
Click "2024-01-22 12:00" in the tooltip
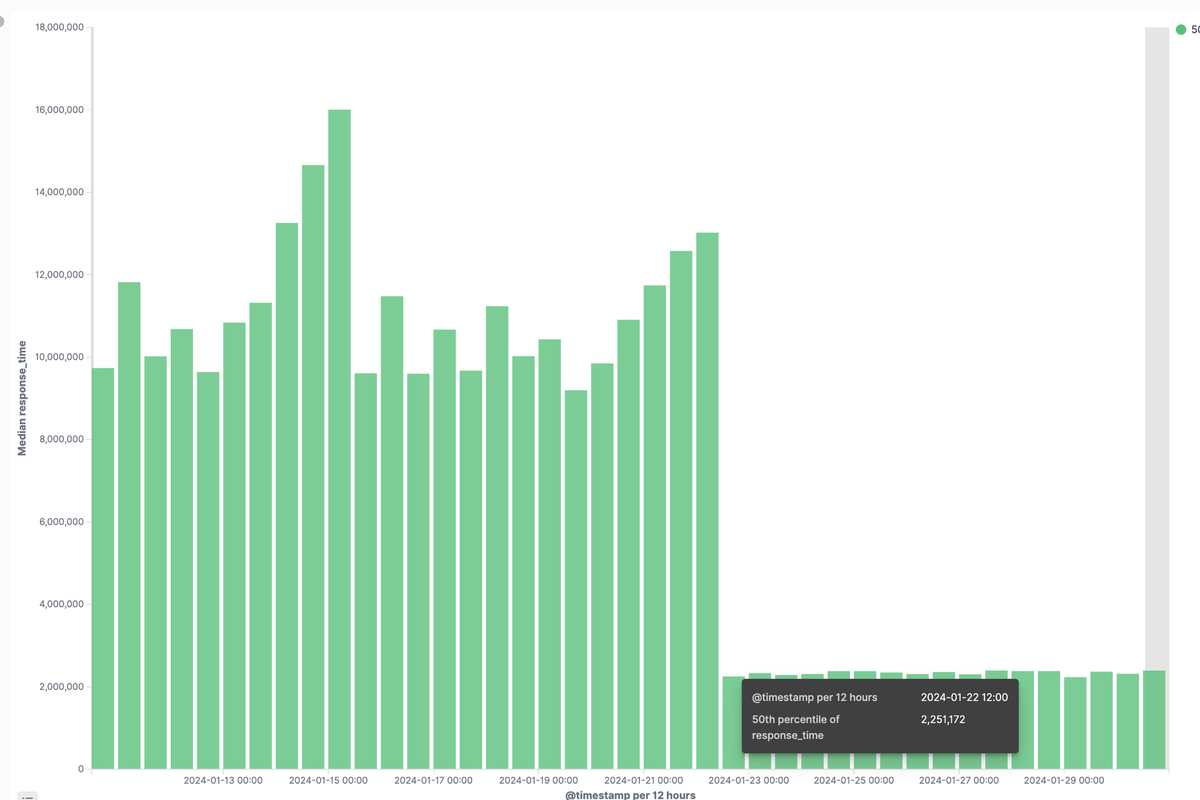point(964,697)
